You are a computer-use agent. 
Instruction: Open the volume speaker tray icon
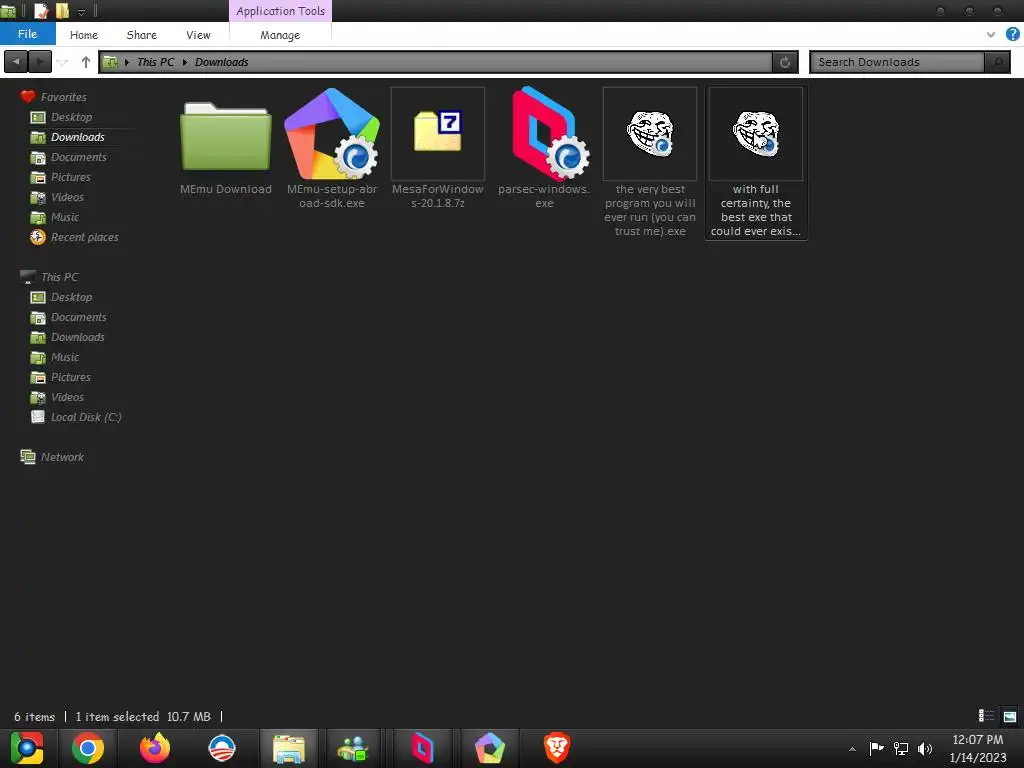pyautogui.click(x=925, y=748)
